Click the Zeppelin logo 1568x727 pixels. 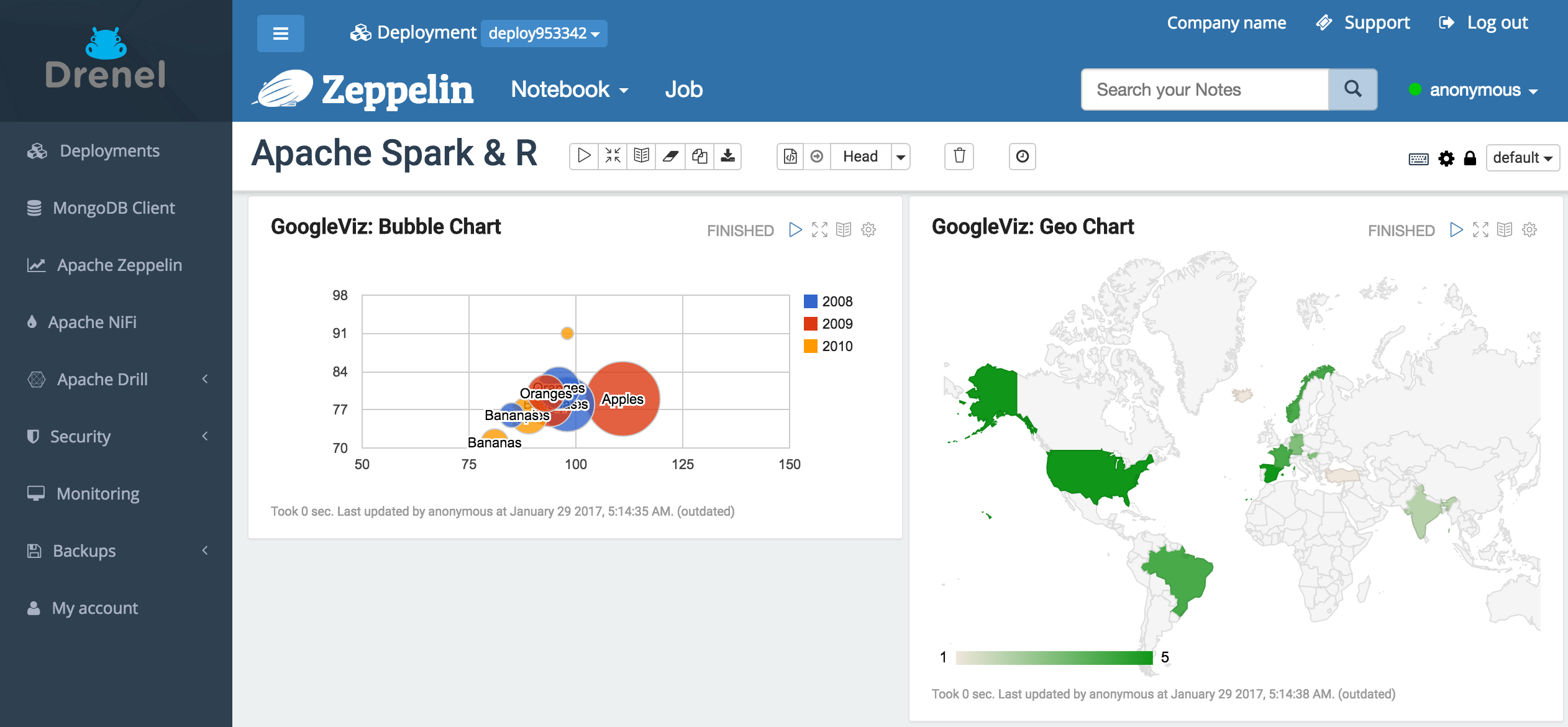363,89
